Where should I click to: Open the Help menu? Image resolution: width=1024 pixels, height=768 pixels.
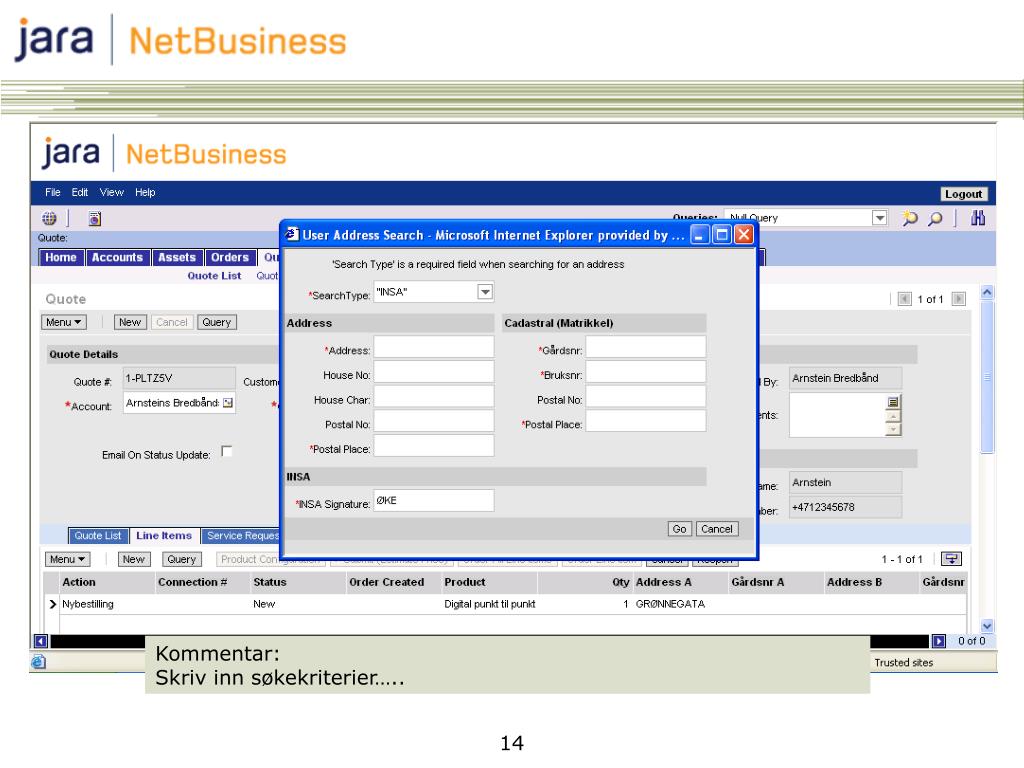pyautogui.click(x=145, y=192)
